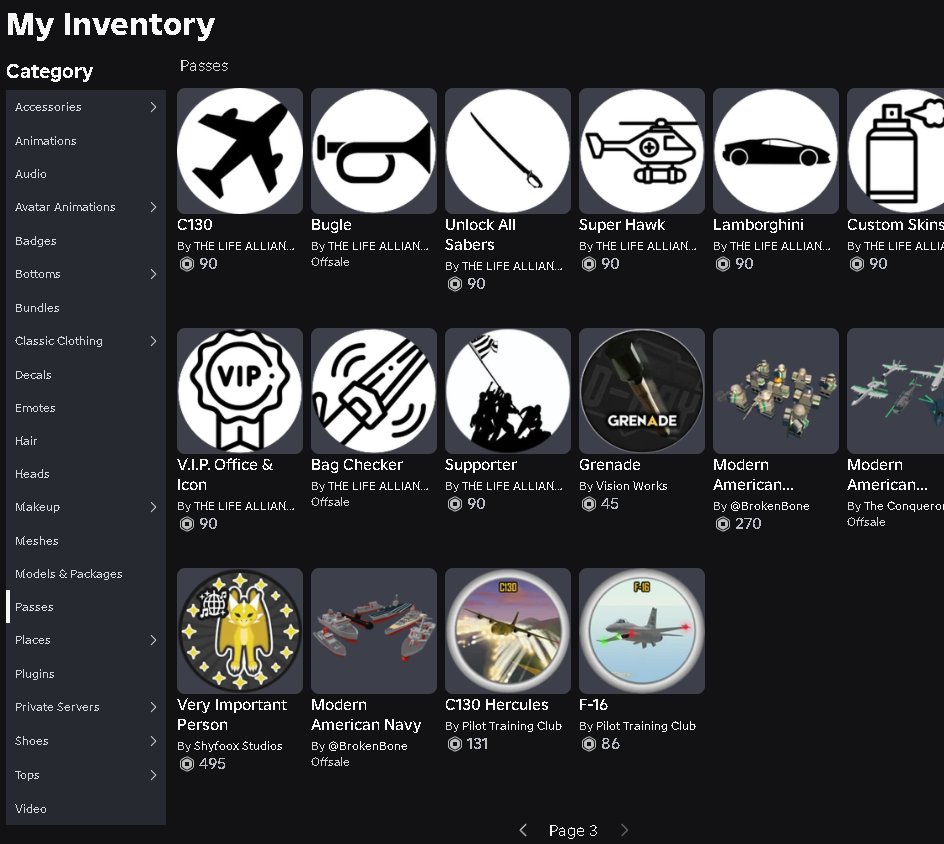
Task: Click the Modern American Navy ships thumbnail
Action: 374,631
